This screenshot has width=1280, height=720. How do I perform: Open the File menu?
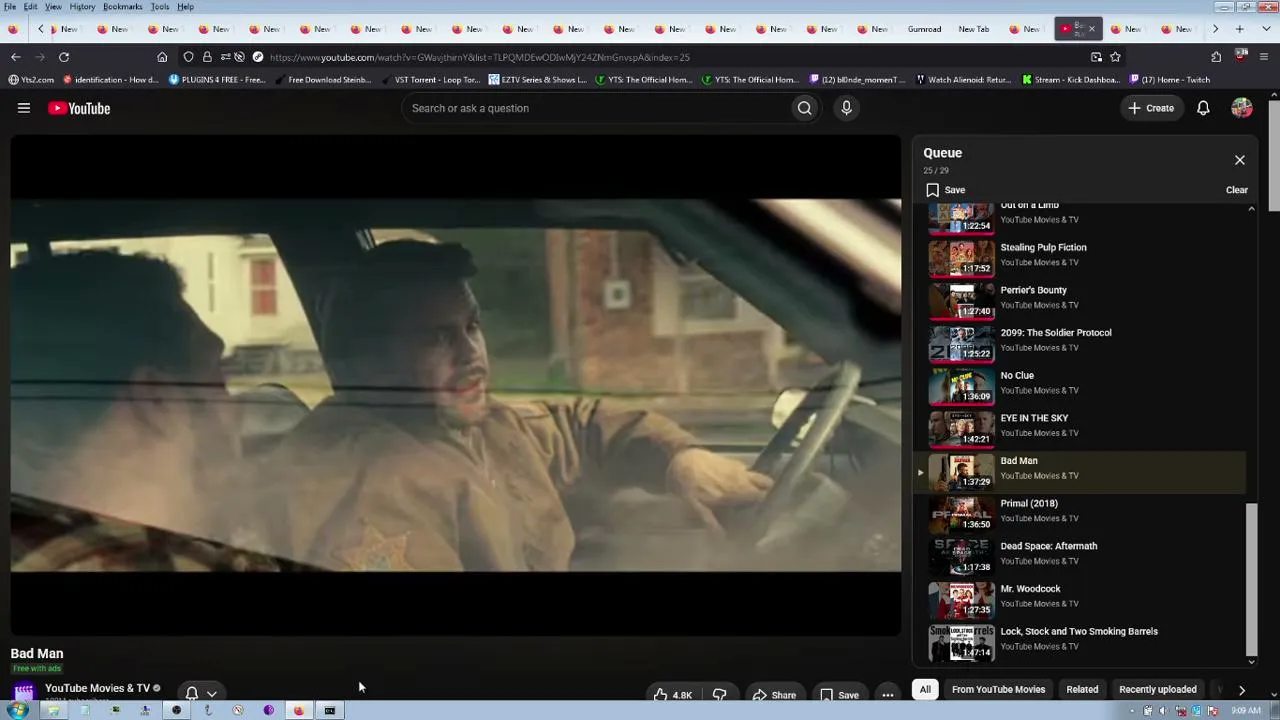pos(10,7)
